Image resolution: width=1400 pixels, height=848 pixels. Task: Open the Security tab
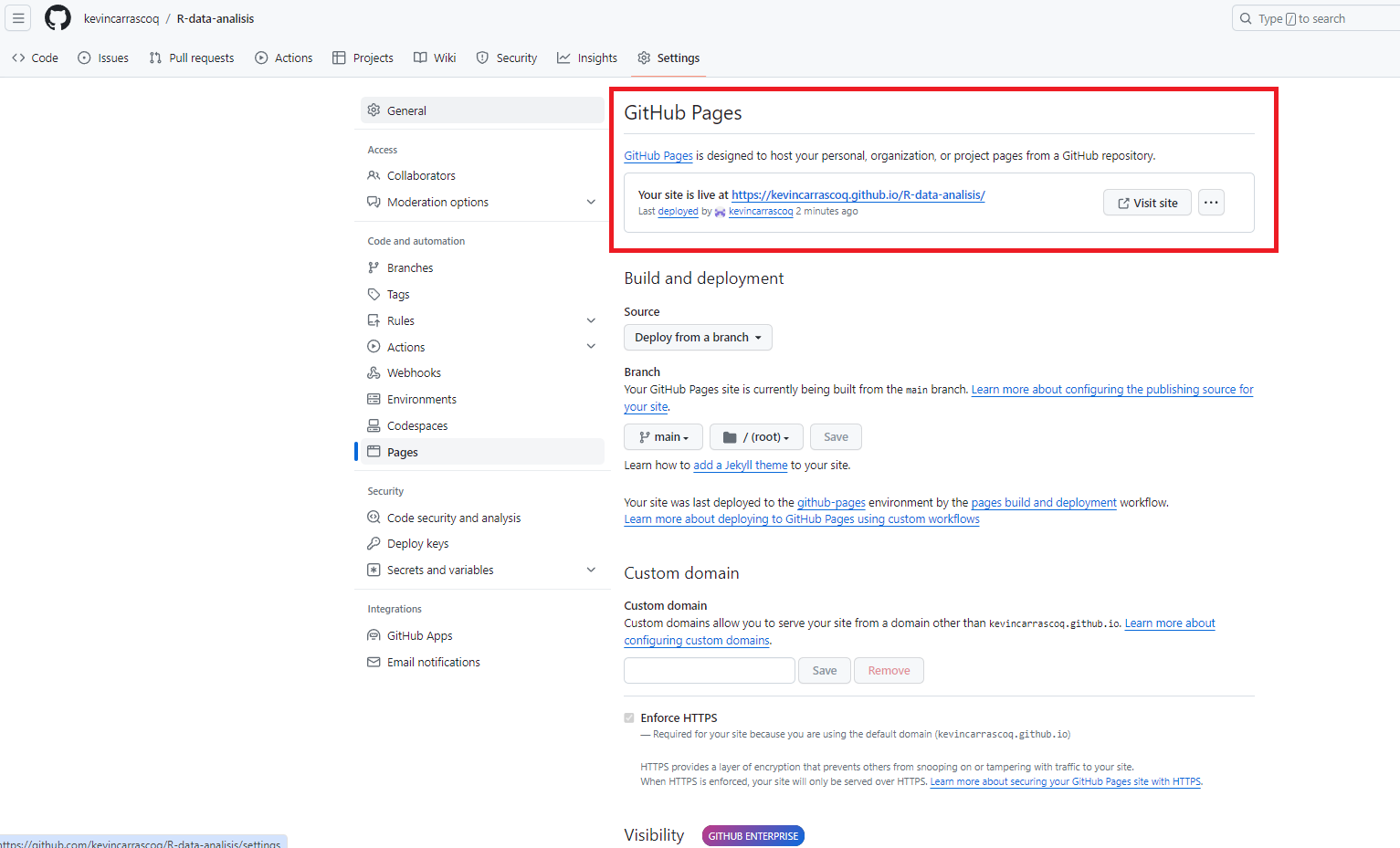507,58
